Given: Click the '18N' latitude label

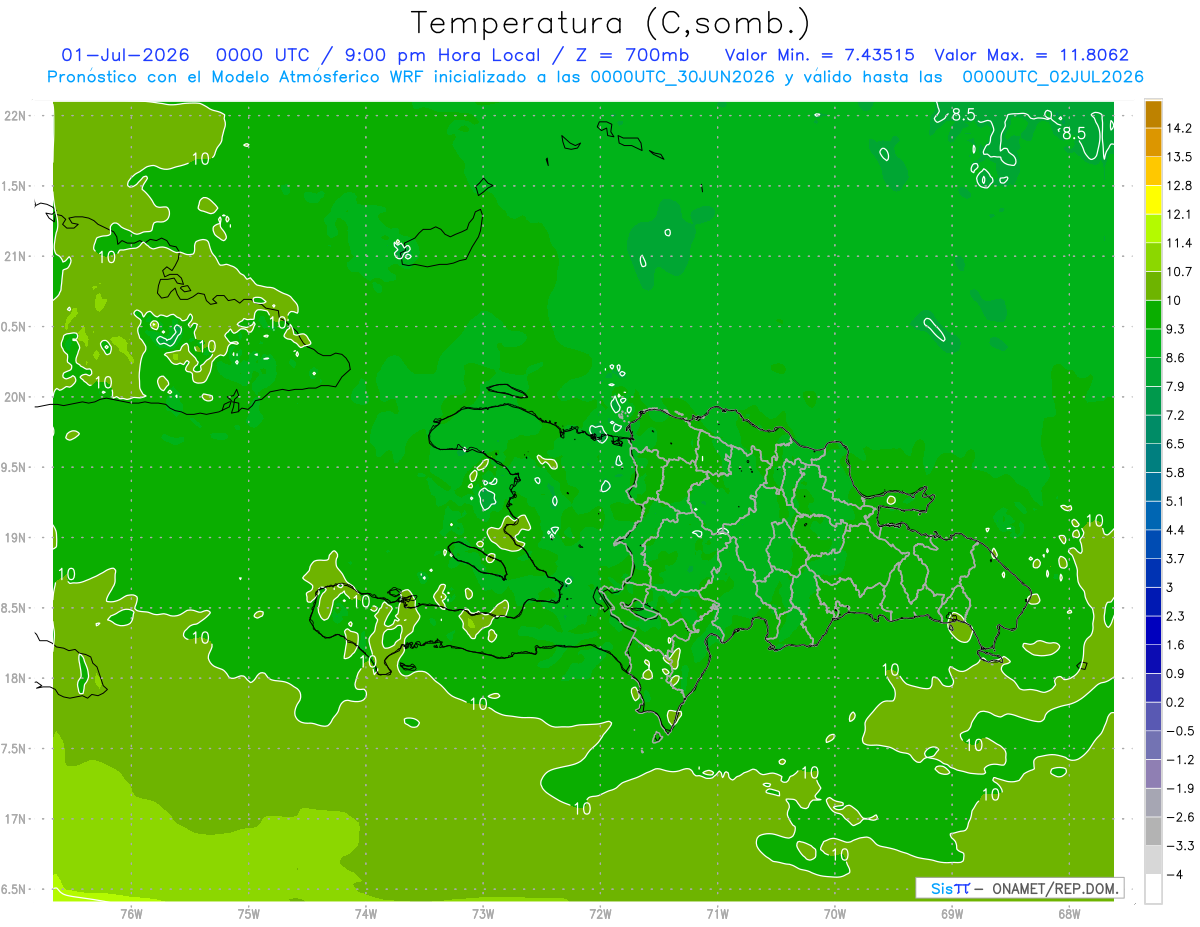Looking at the screenshot, I should tap(15, 678).
